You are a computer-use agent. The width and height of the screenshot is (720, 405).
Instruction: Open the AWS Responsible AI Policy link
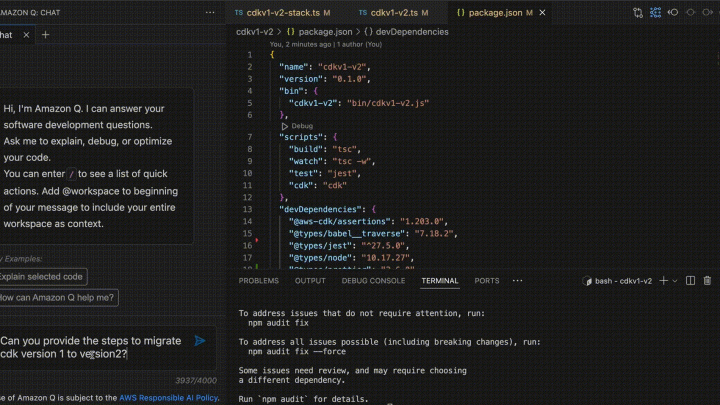[x=169, y=398]
